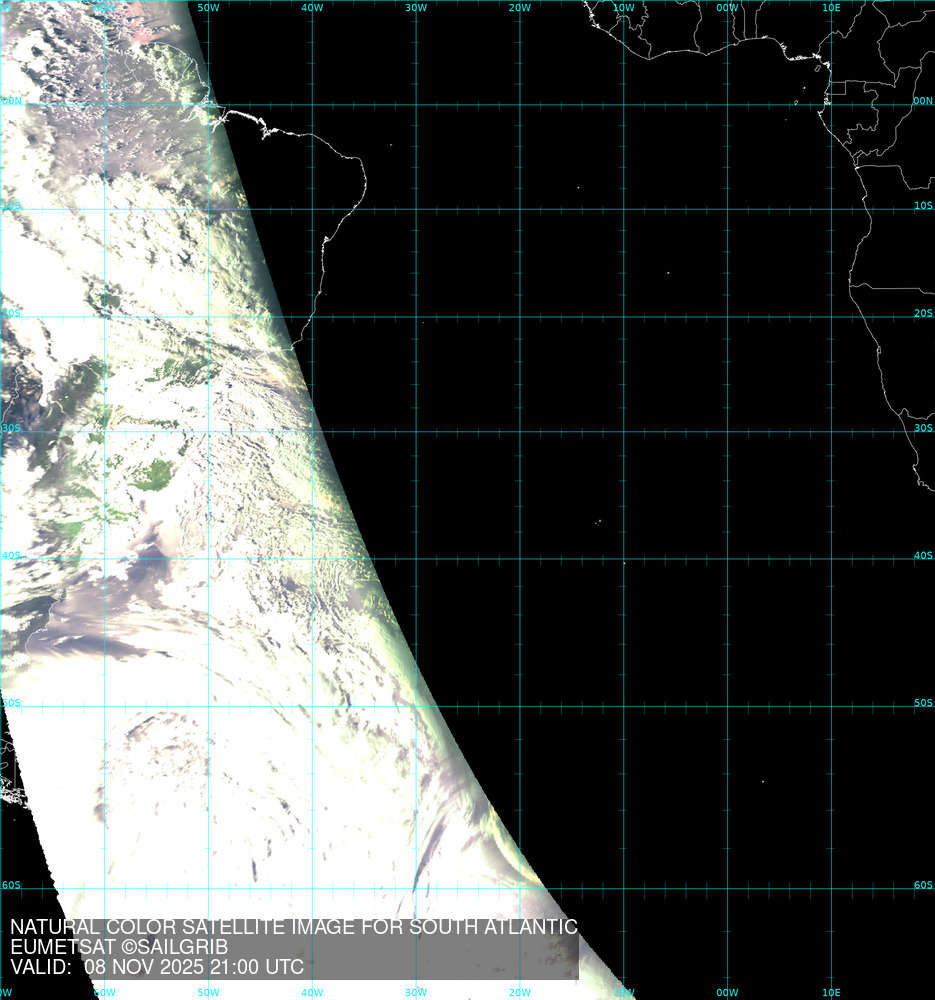Select the 50W longitude label at top
This screenshot has height=1000, width=935.
click(x=209, y=8)
